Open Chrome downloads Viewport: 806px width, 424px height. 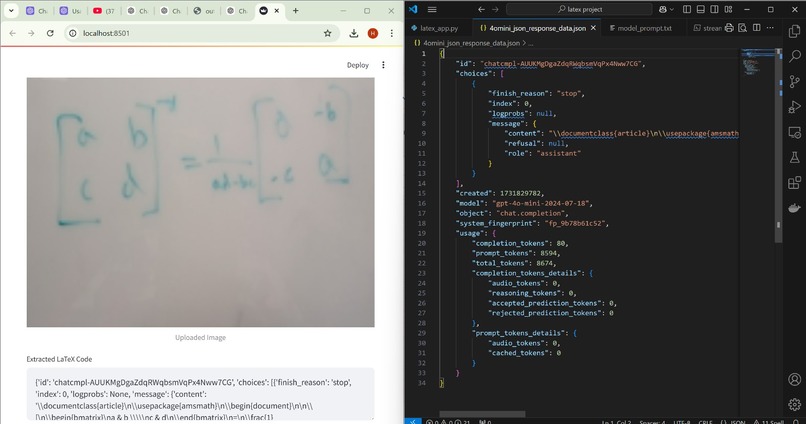354,33
